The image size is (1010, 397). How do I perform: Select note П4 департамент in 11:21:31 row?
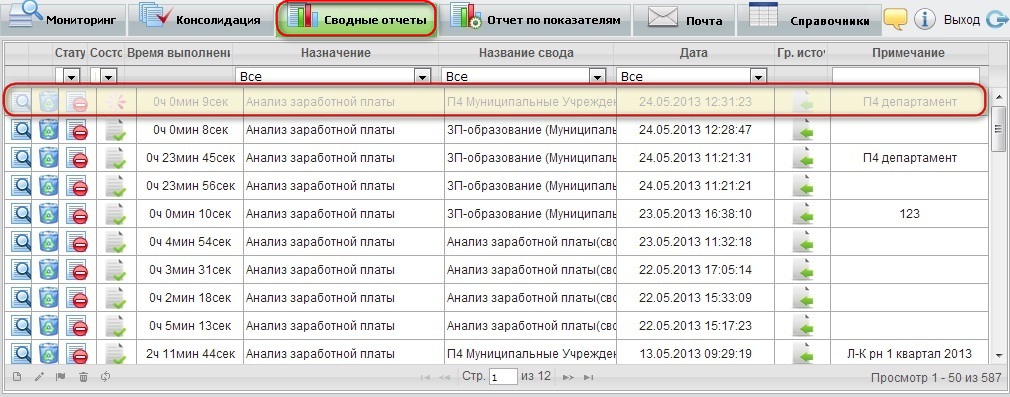[x=910, y=158]
